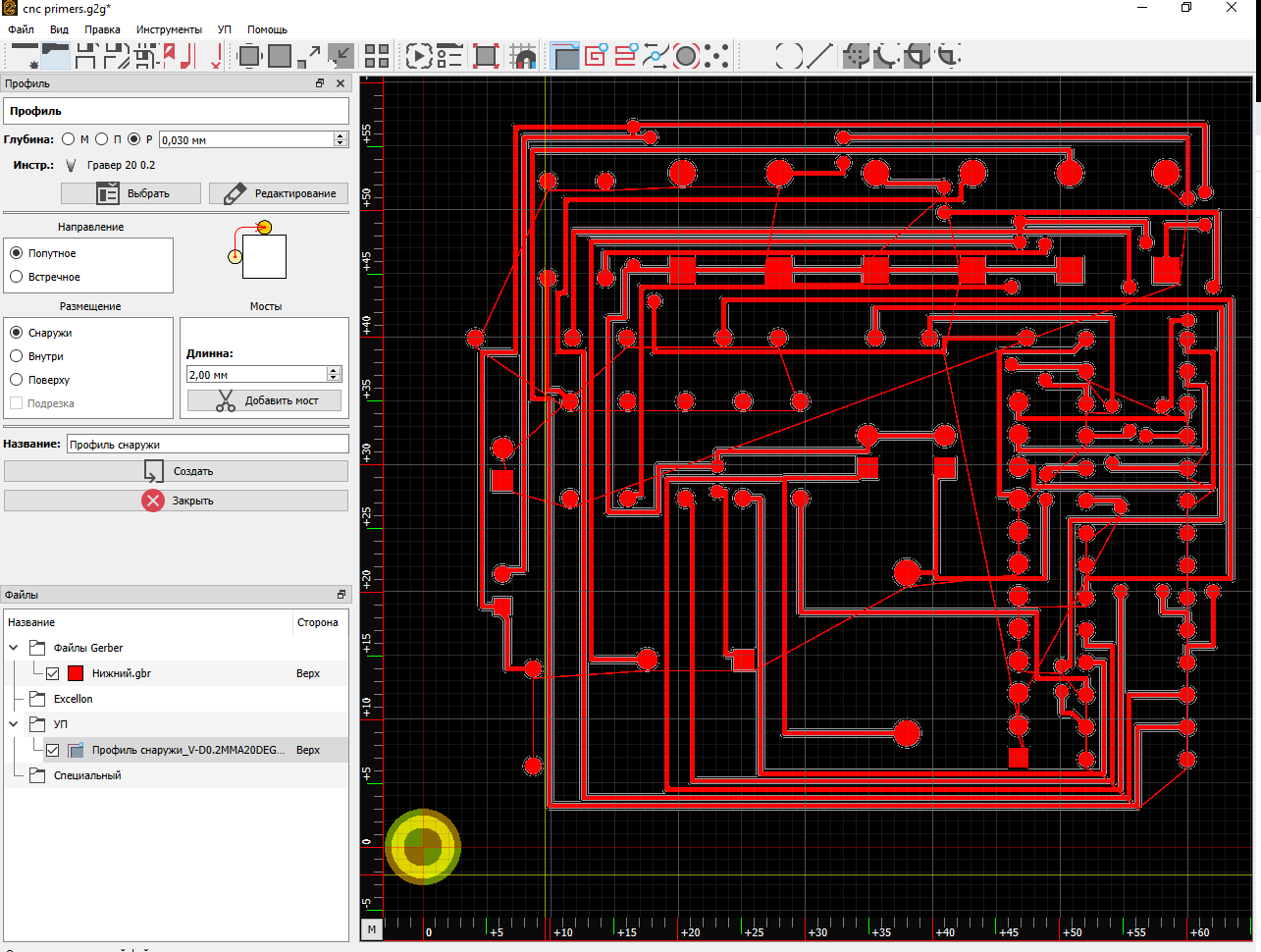
Task: Click the Добавить мост button
Action: pos(265,400)
